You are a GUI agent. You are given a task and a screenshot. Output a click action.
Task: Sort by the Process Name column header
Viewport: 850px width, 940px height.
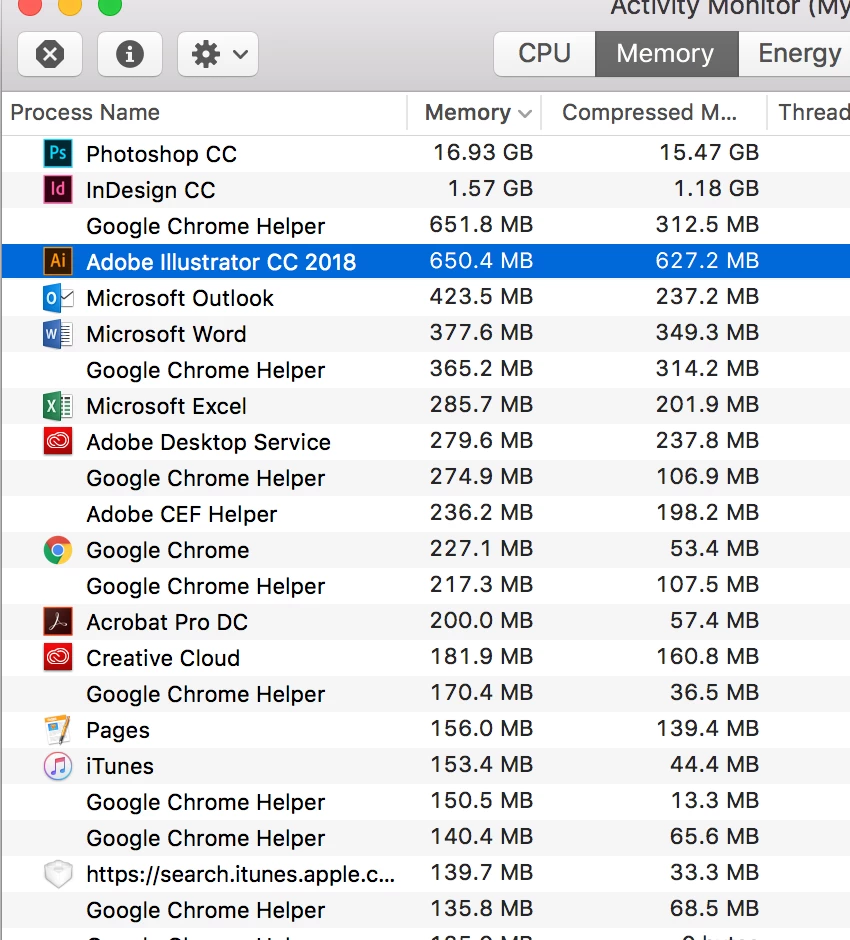85,113
